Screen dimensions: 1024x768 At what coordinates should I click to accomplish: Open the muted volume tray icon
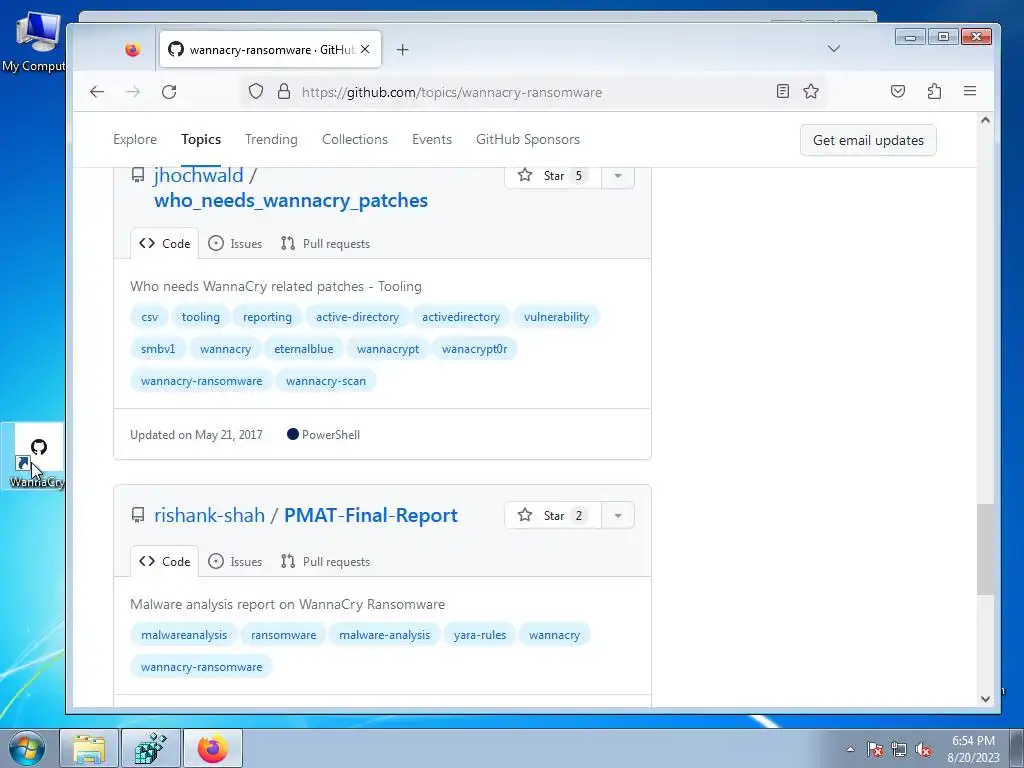click(923, 749)
